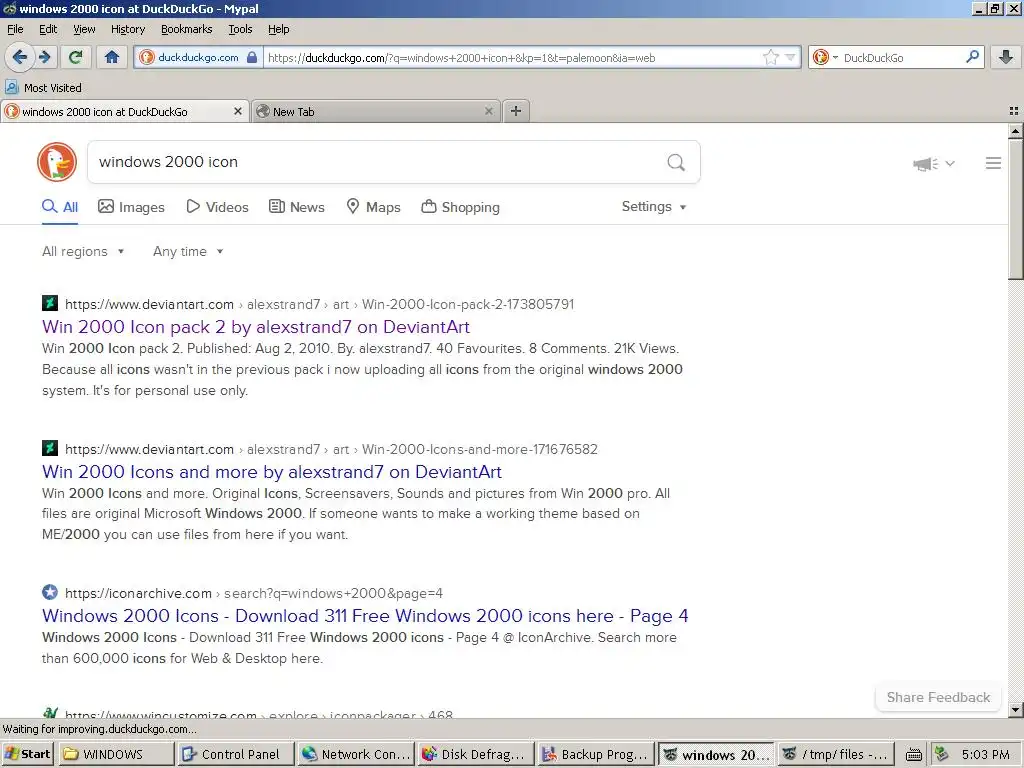Open a new tab with the plus button
Screen dimensions: 1024x768
(x=516, y=111)
